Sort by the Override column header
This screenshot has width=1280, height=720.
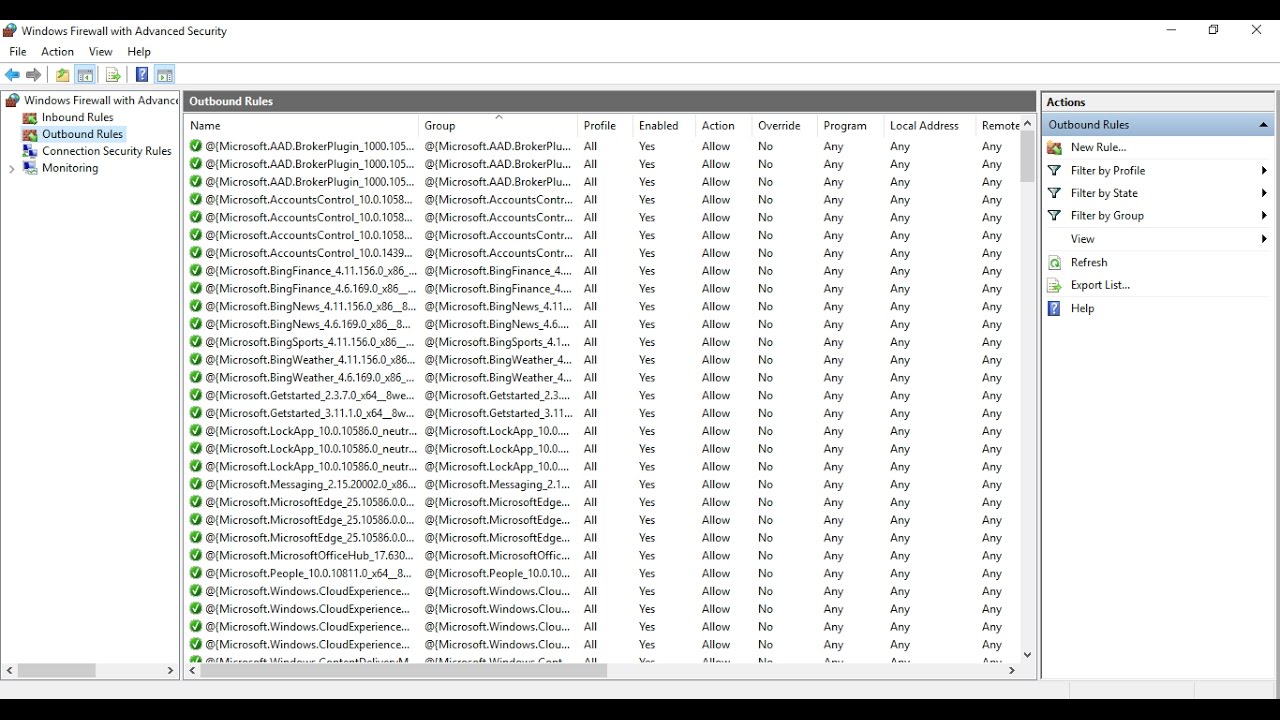coord(785,126)
